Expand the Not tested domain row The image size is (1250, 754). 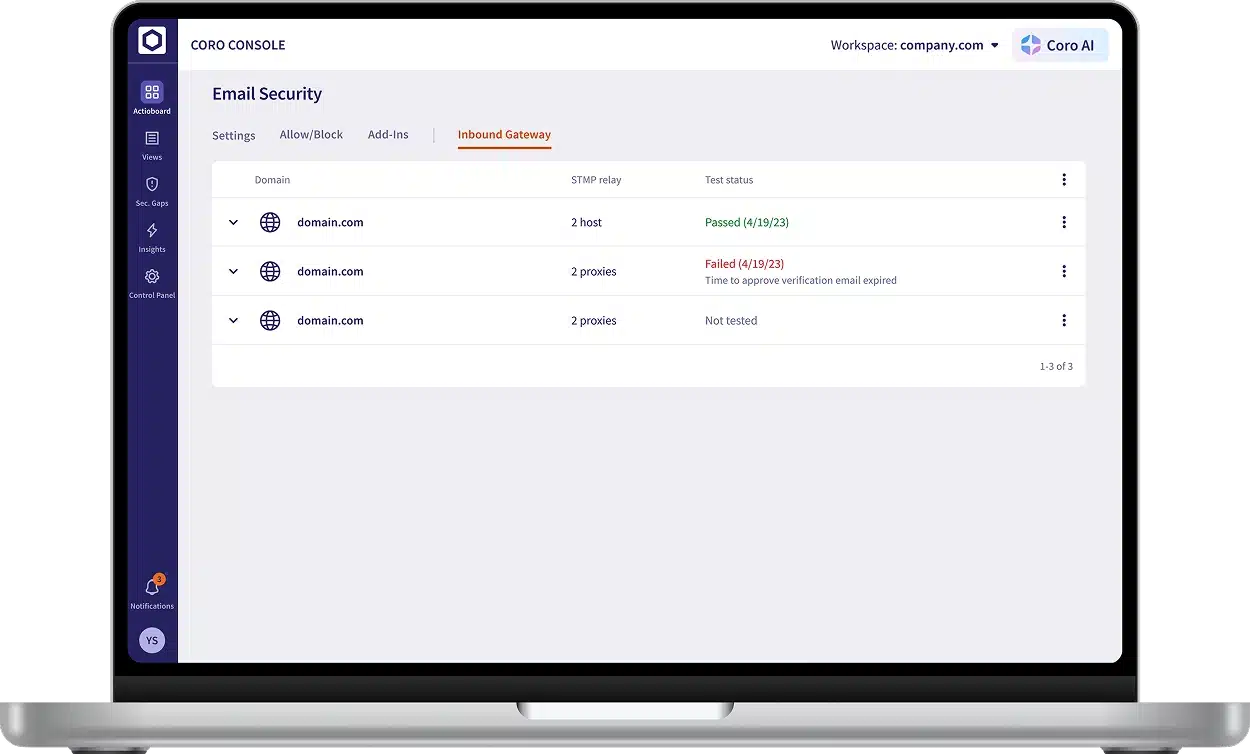tap(233, 320)
